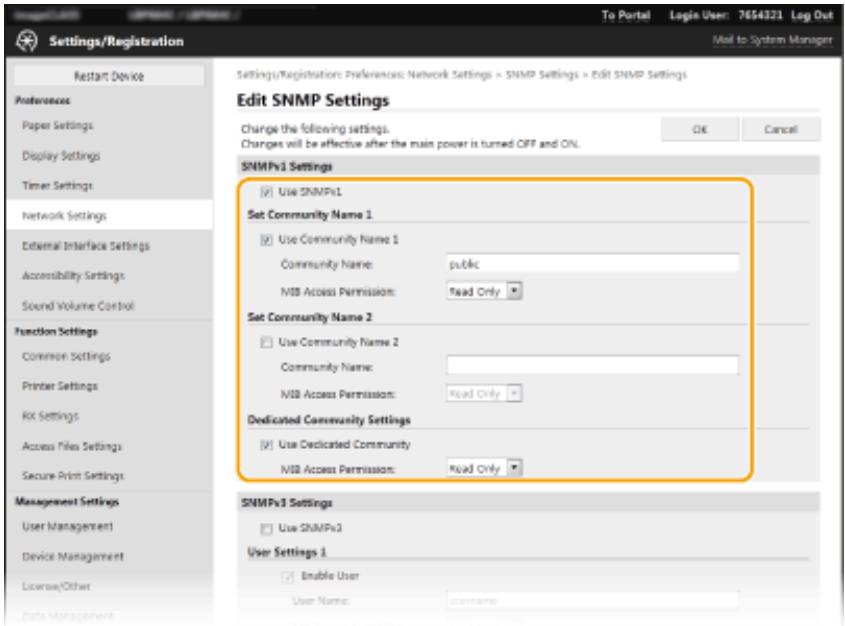Click the SNMPv3 Settings section header
This screenshot has width=845, height=626.
tap(287, 503)
